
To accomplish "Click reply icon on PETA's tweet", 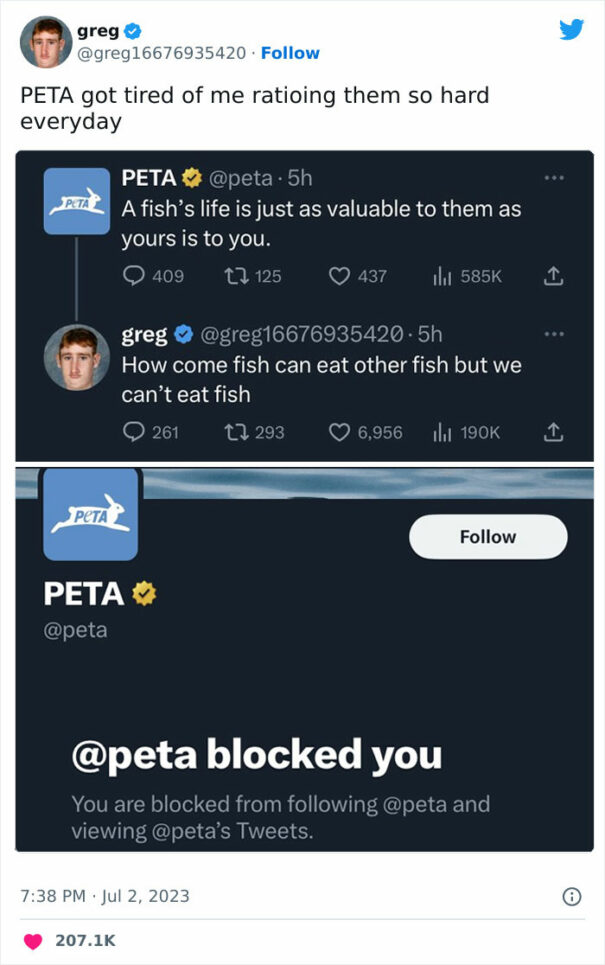I will point(133,275).
